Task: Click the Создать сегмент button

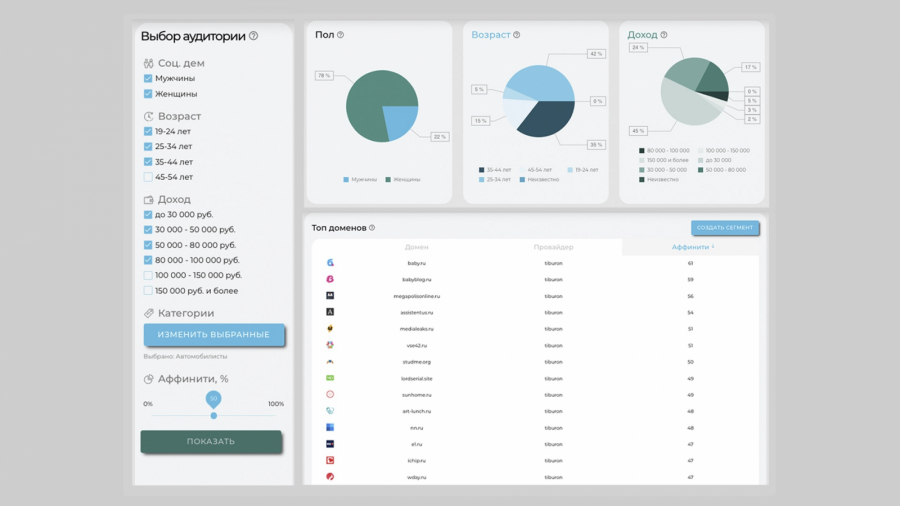Action: pyautogui.click(x=725, y=228)
